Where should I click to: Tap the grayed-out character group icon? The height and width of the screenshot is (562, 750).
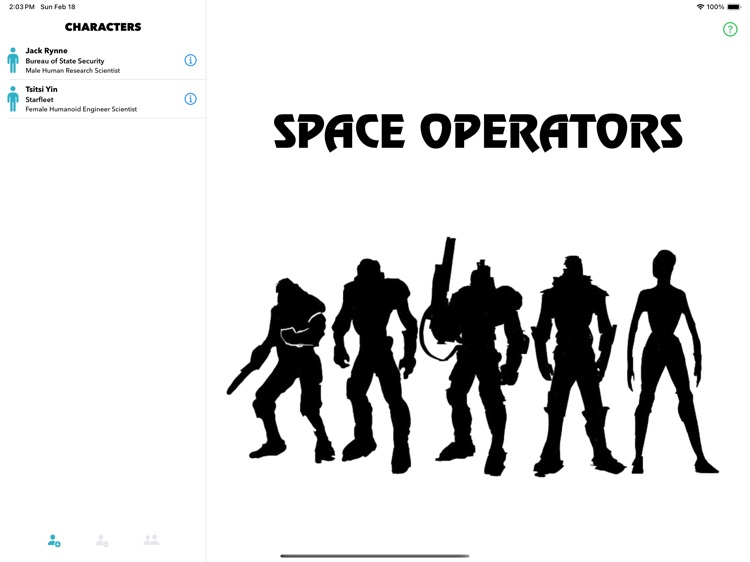152,540
